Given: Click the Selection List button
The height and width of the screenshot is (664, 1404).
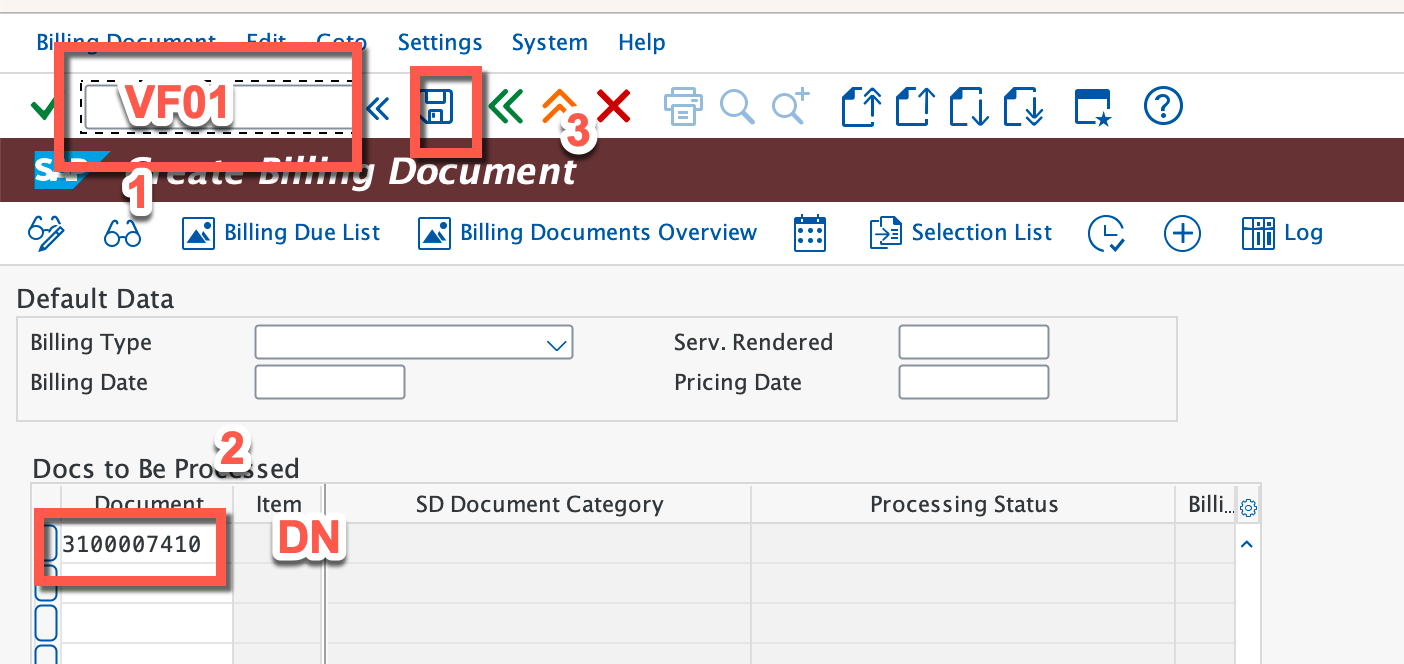Looking at the screenshot, I should [x=961, y=233].
